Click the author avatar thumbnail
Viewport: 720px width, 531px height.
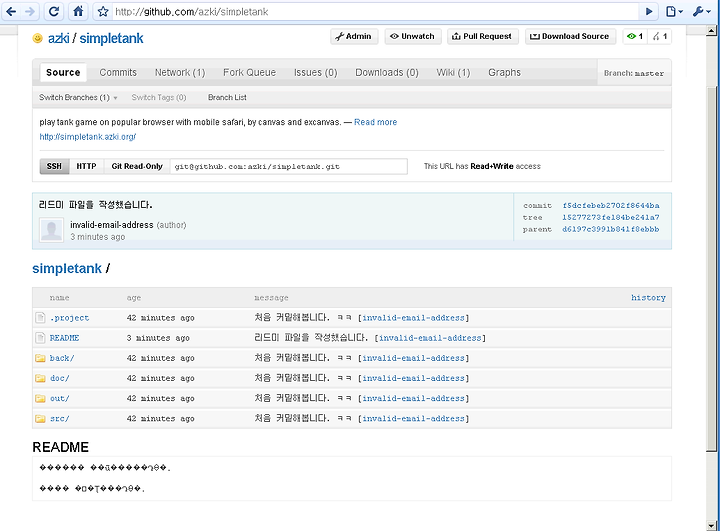tap(51, 230)
